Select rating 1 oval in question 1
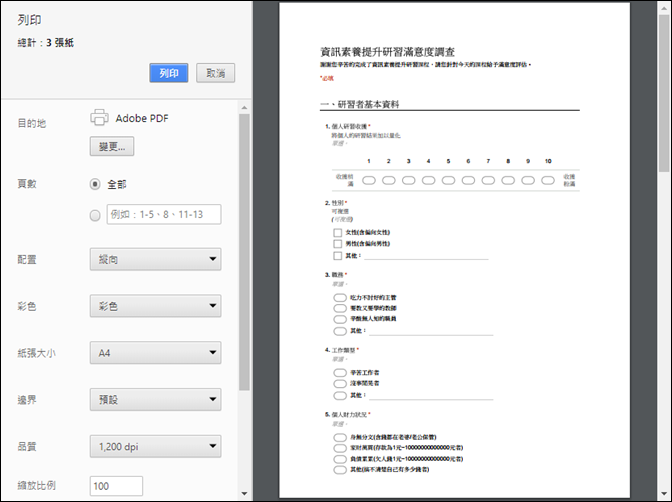The width and height of the screenshot is (672, 502). [369, 180]
